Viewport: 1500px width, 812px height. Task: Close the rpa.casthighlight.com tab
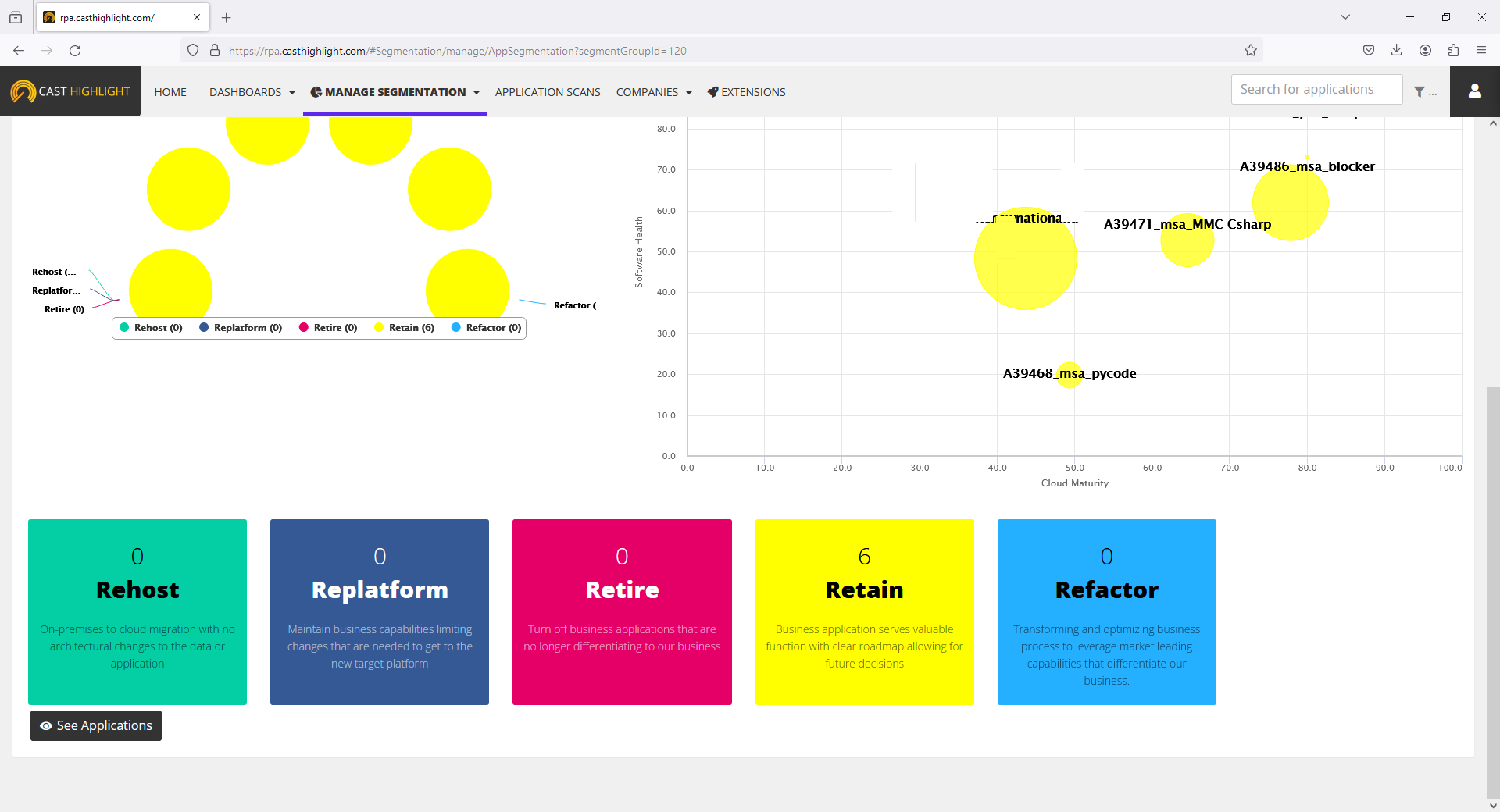point(197,17)
